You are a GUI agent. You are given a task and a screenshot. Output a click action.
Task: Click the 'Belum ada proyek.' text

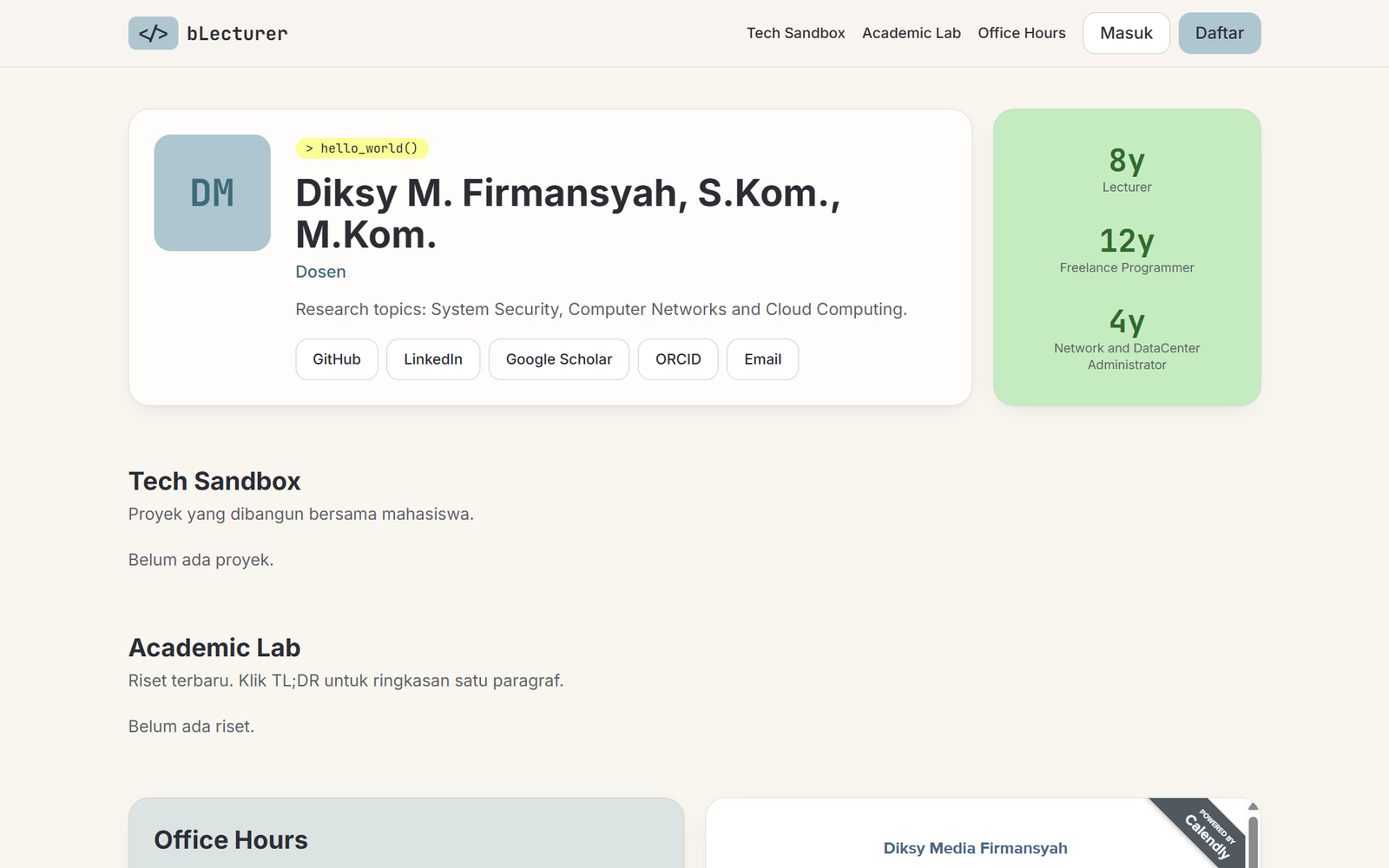pos(201,560)
